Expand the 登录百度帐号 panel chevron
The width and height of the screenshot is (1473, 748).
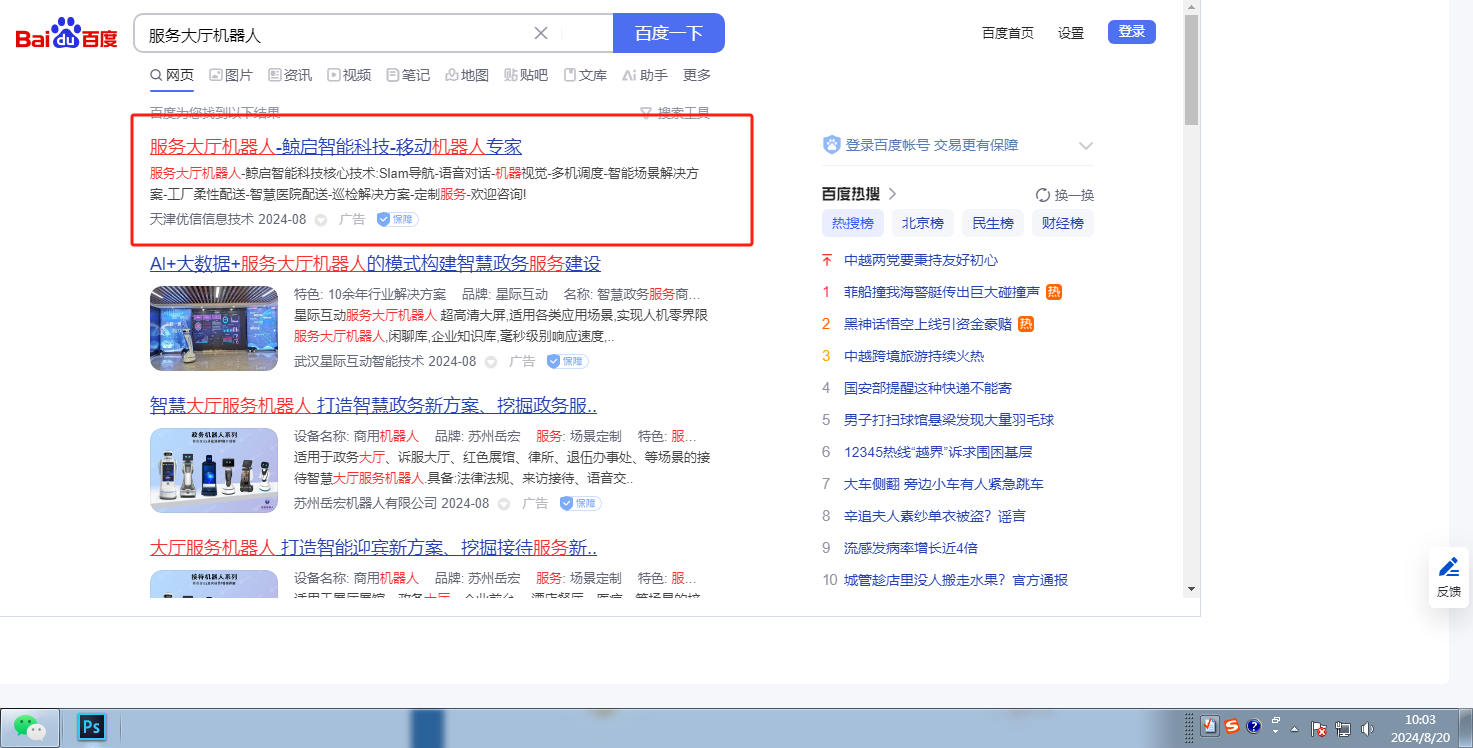(1086, 146)
